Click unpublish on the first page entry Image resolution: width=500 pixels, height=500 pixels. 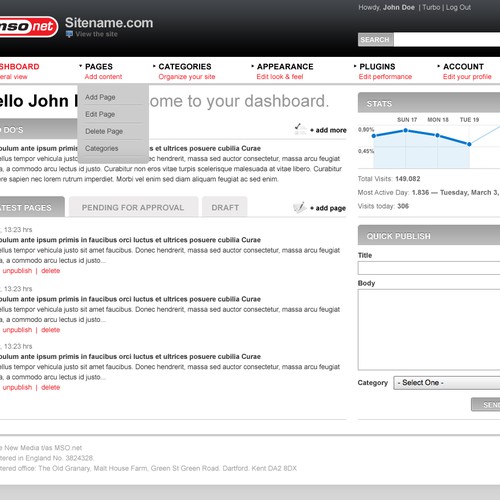(17, 270)
